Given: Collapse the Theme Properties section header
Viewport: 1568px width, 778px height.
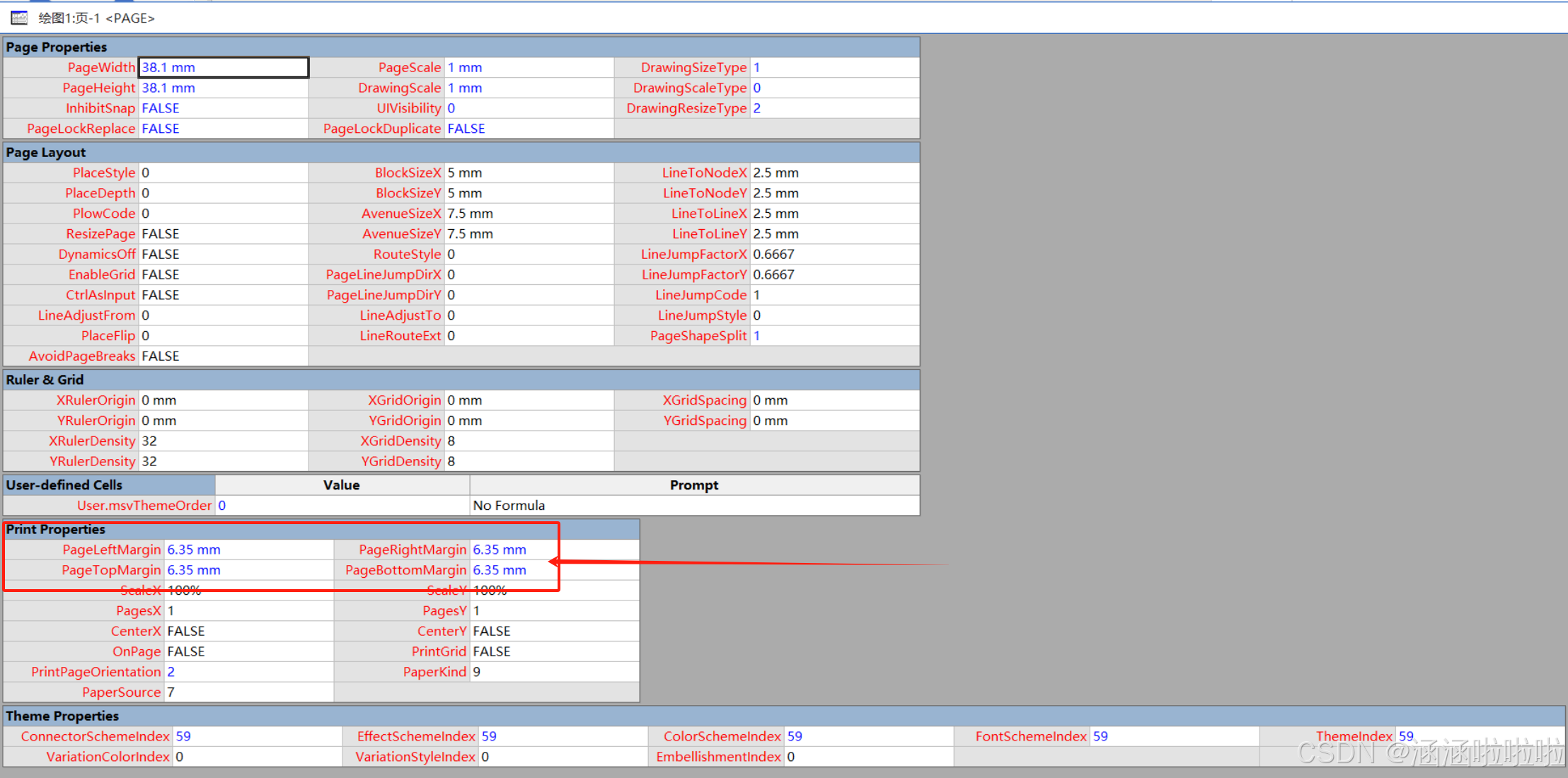Looking at the screenshot, I should [x=62, y=716].
